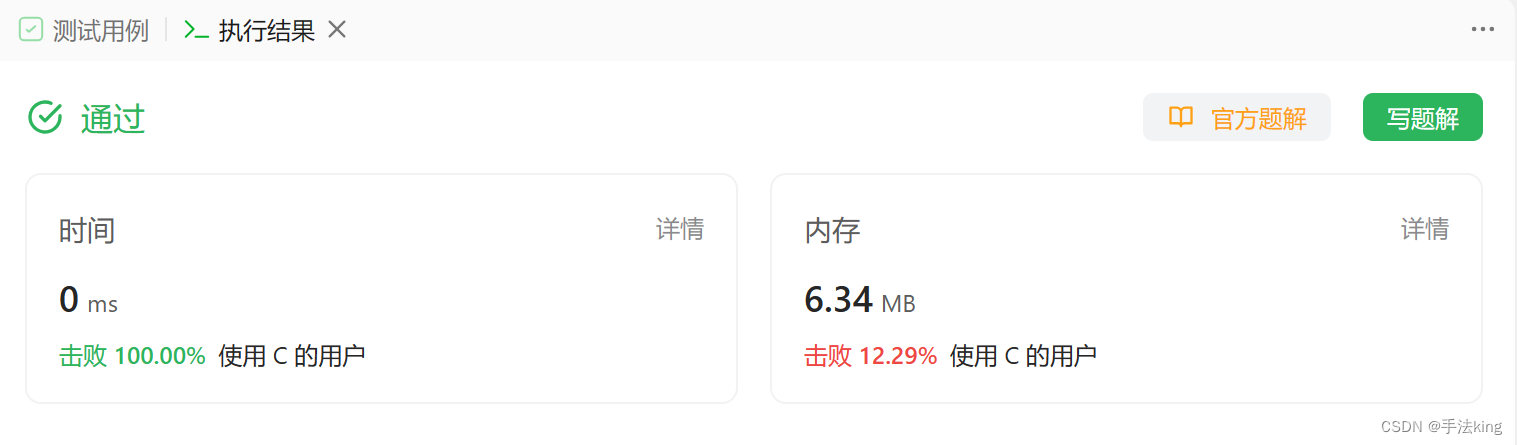Click the 测试用例 checkbox icon
Image resolution: width=1517 pixels, height=445 pixels.
31,30
